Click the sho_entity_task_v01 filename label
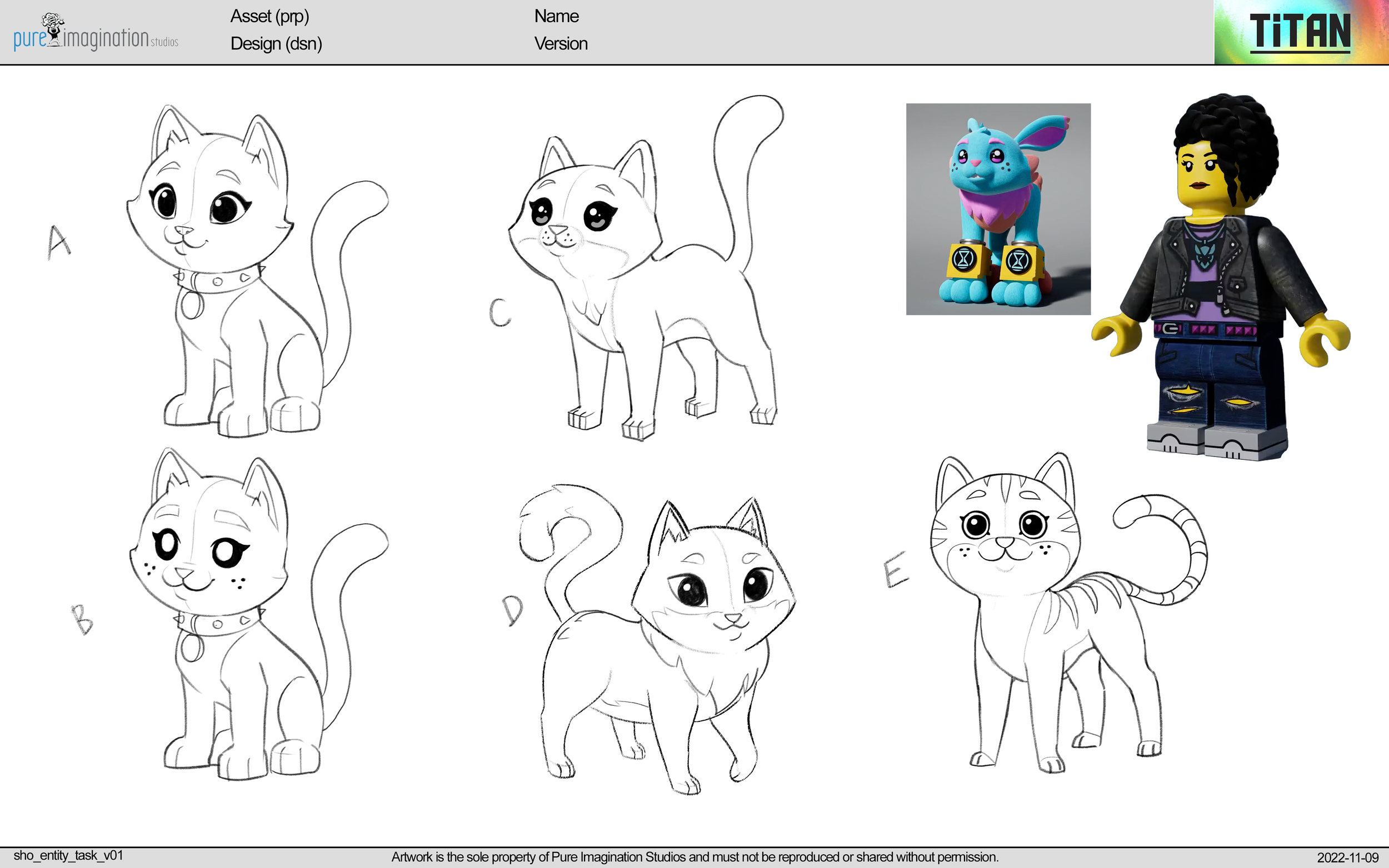This screenshot has width=1389, height=868. pyautogui.click(x=69, y=855)
